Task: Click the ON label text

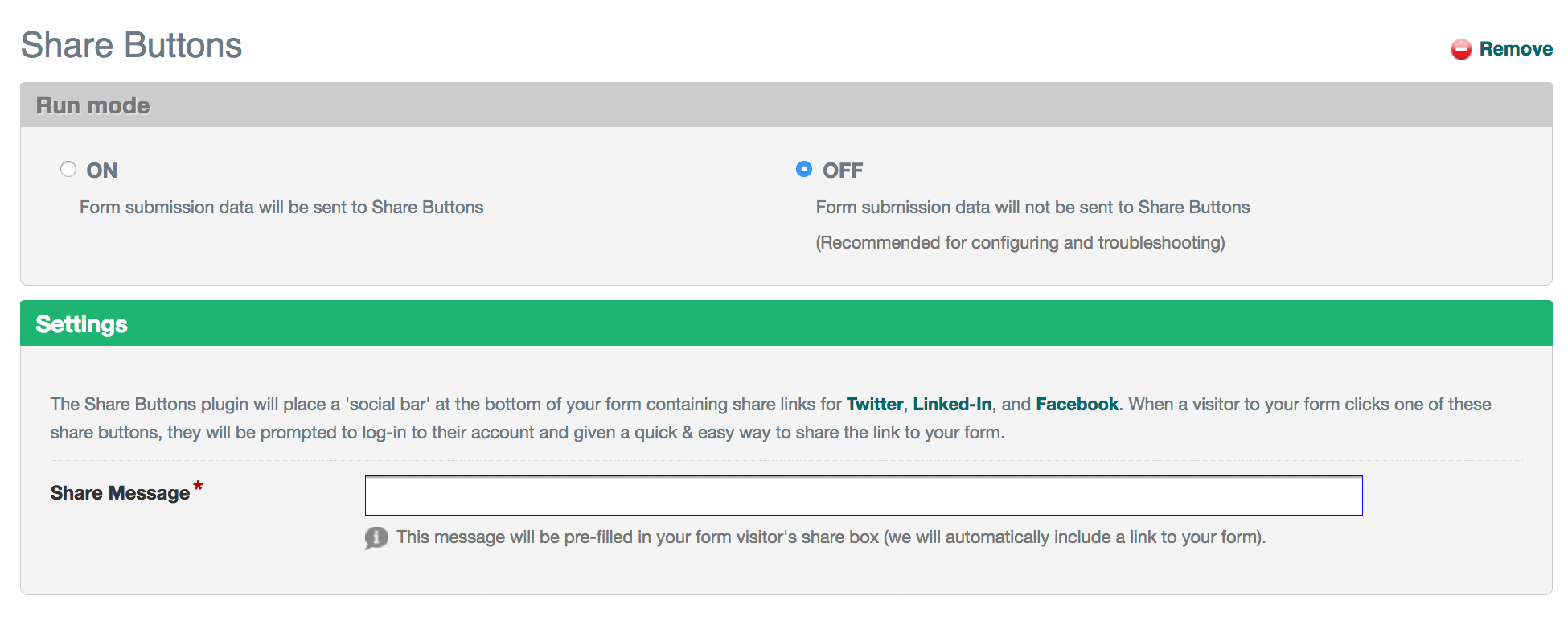Action: click(x=102, y=171)
